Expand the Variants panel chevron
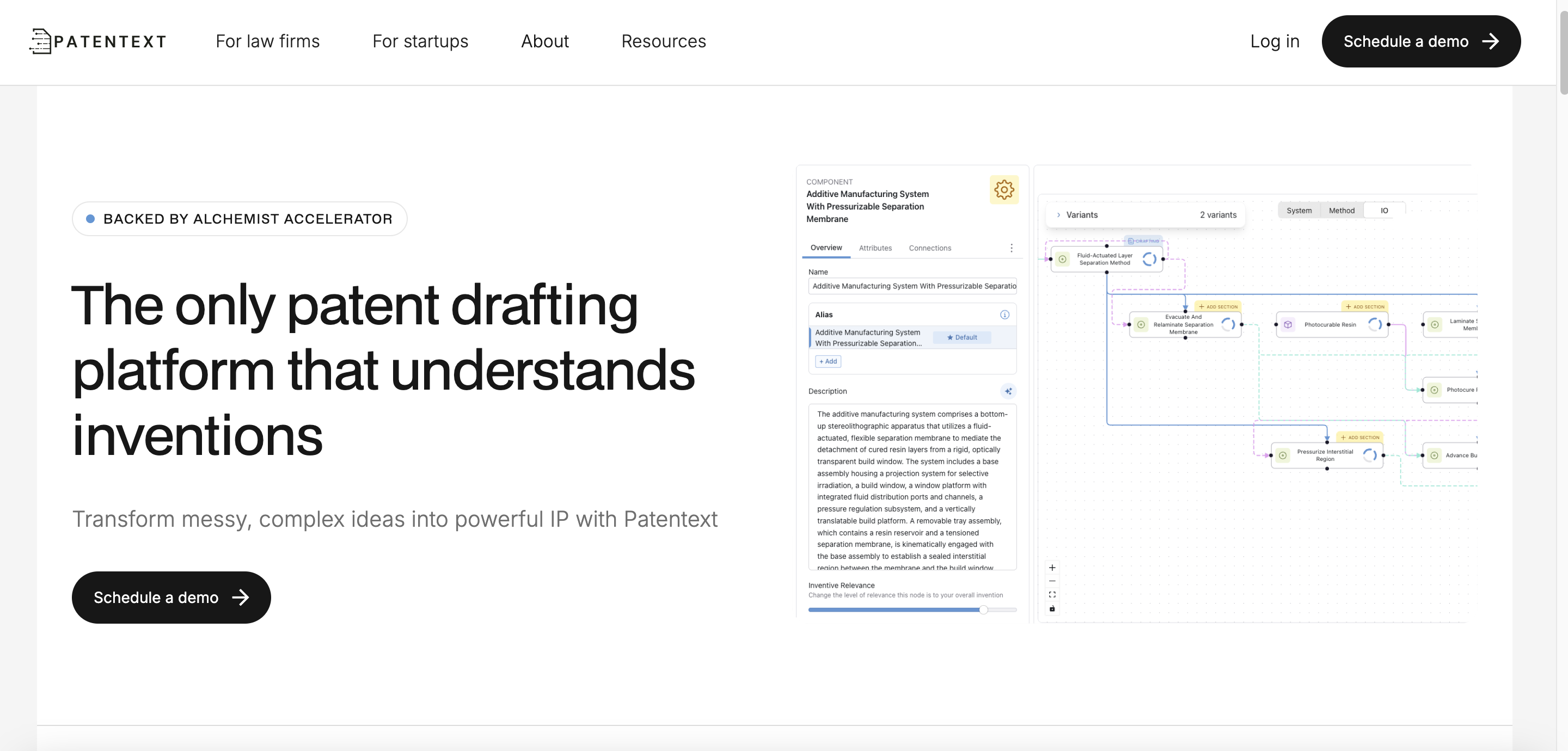This screenshot has width=1568, height=751. (x=1059, y=215)
